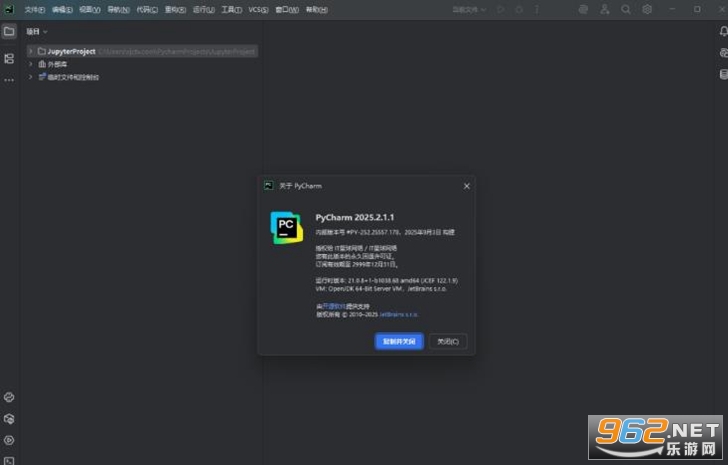This screenshot has height=465, width=728.
Task: Expand the 临时文件和控制台 node chevron
Action: [x=31, y=77]
